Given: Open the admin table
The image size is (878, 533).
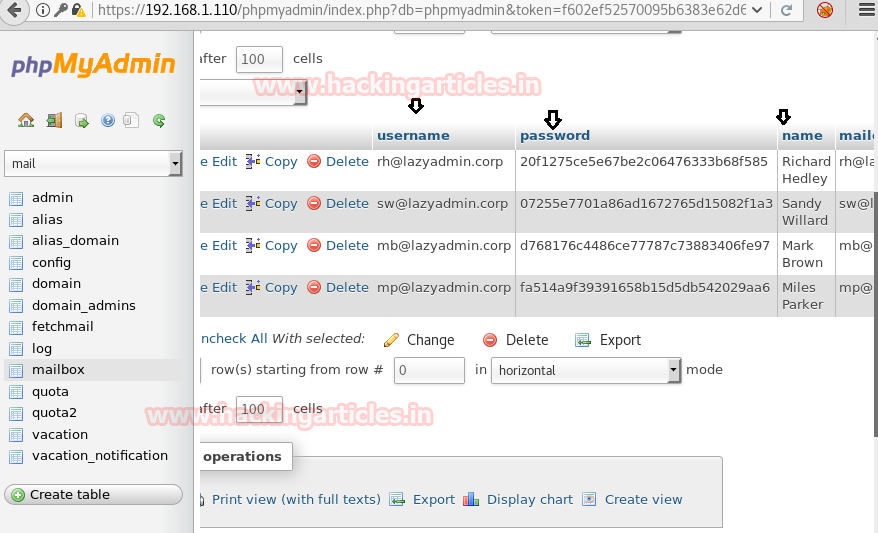Looking at the screenshot, I should click(x=53, y=198).
